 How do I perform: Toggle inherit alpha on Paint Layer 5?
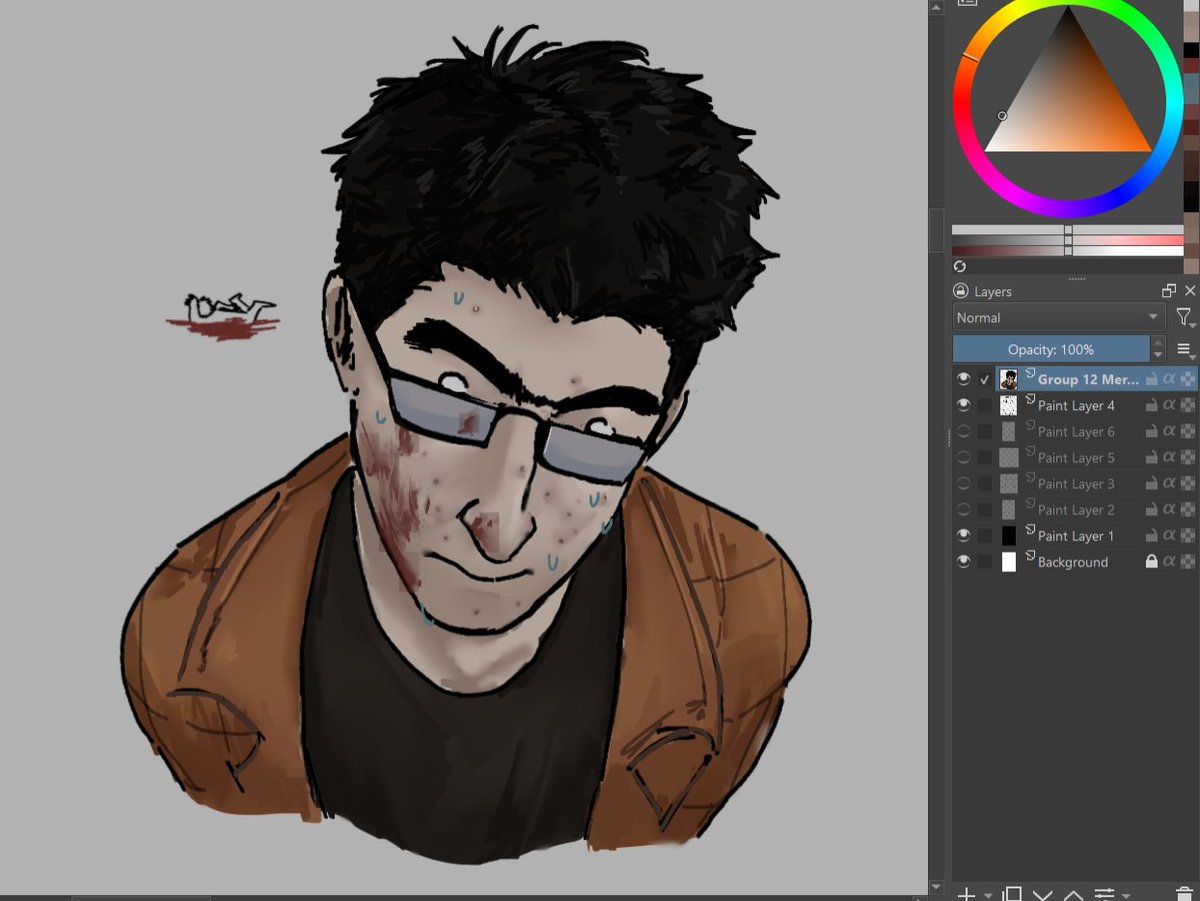pyautogui.click(x=1169, y=457)
